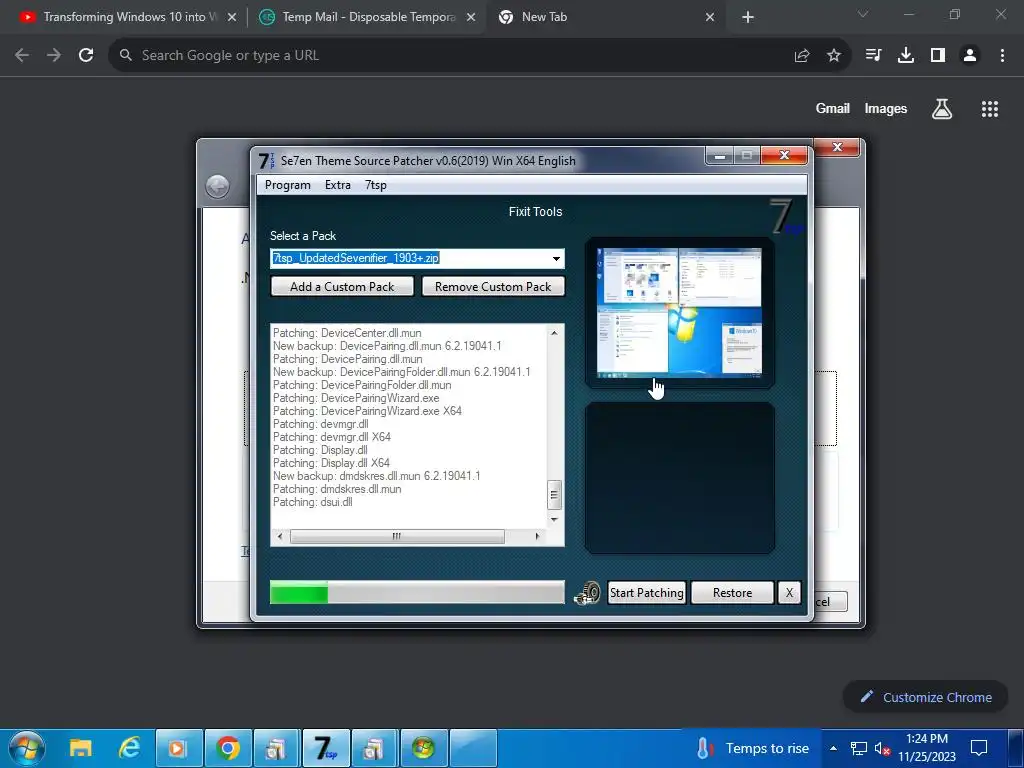Expand the Select a Pack dropdown arrow
This screenshot has height=768, width=1024.
point(556,259)
